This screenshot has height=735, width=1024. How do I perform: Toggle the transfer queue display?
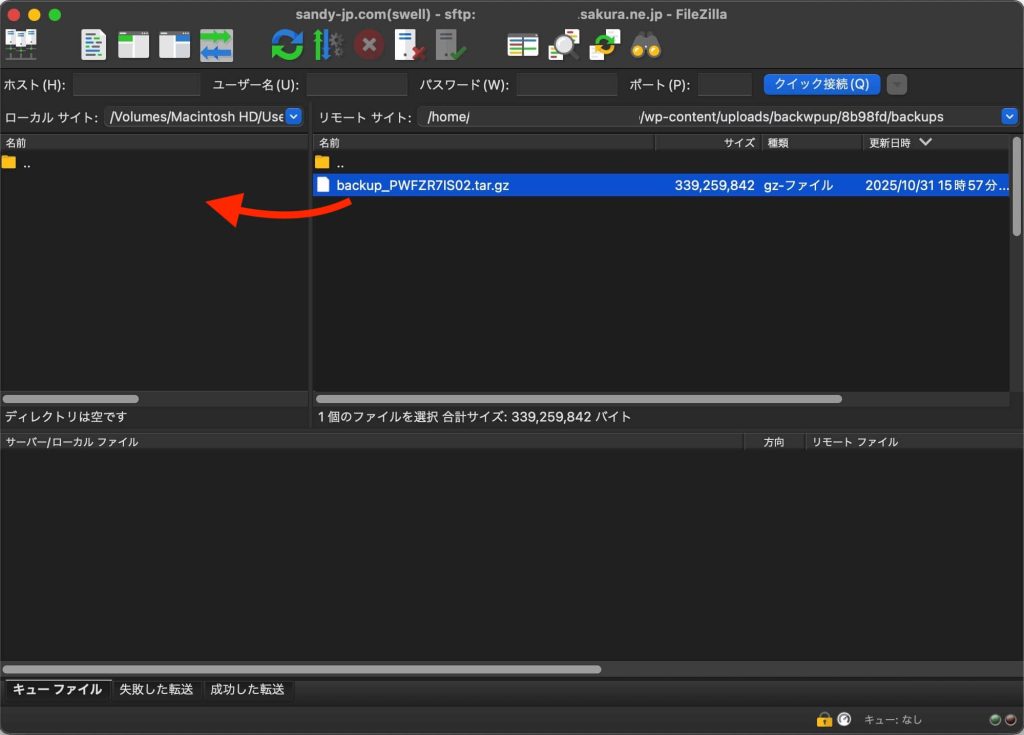pyautogui.click(x=215, y=45)
